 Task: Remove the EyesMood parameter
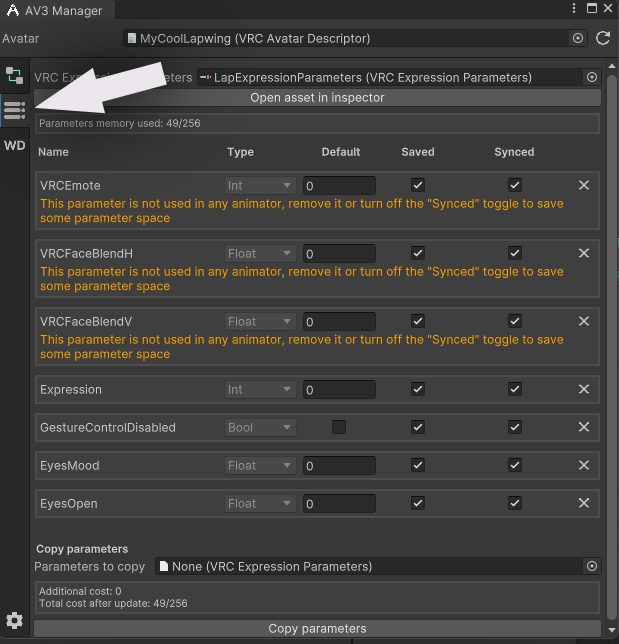pos(584,465)
